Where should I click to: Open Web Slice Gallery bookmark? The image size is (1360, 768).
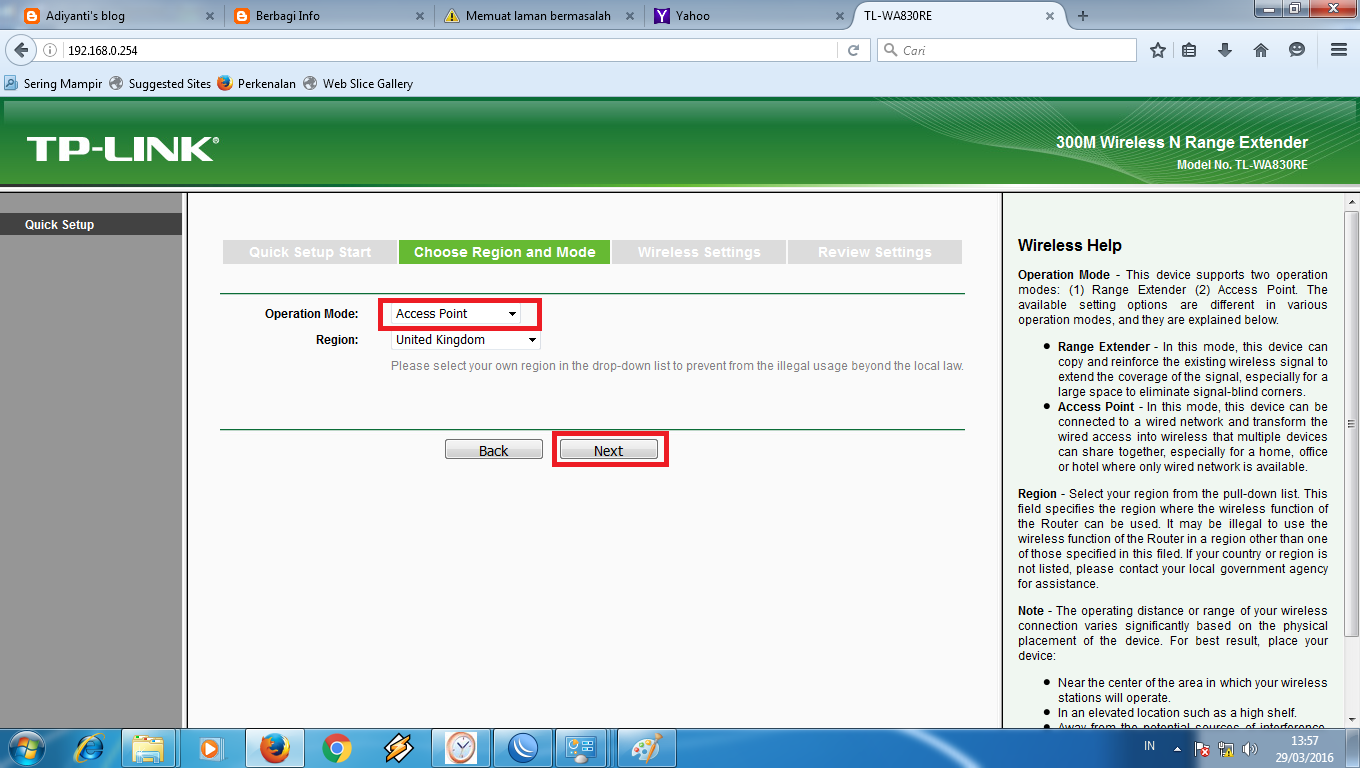click(x=358, y=84)
